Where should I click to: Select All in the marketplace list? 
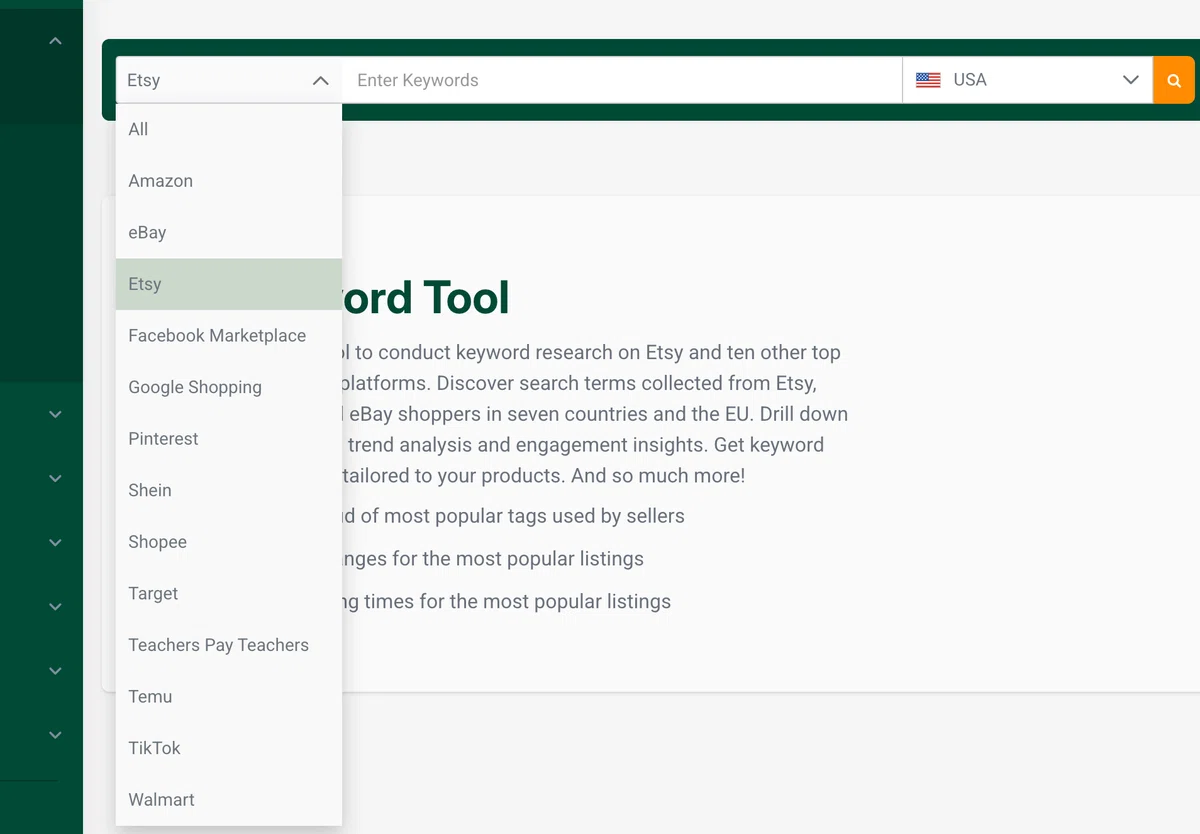(x=229, y=129)
